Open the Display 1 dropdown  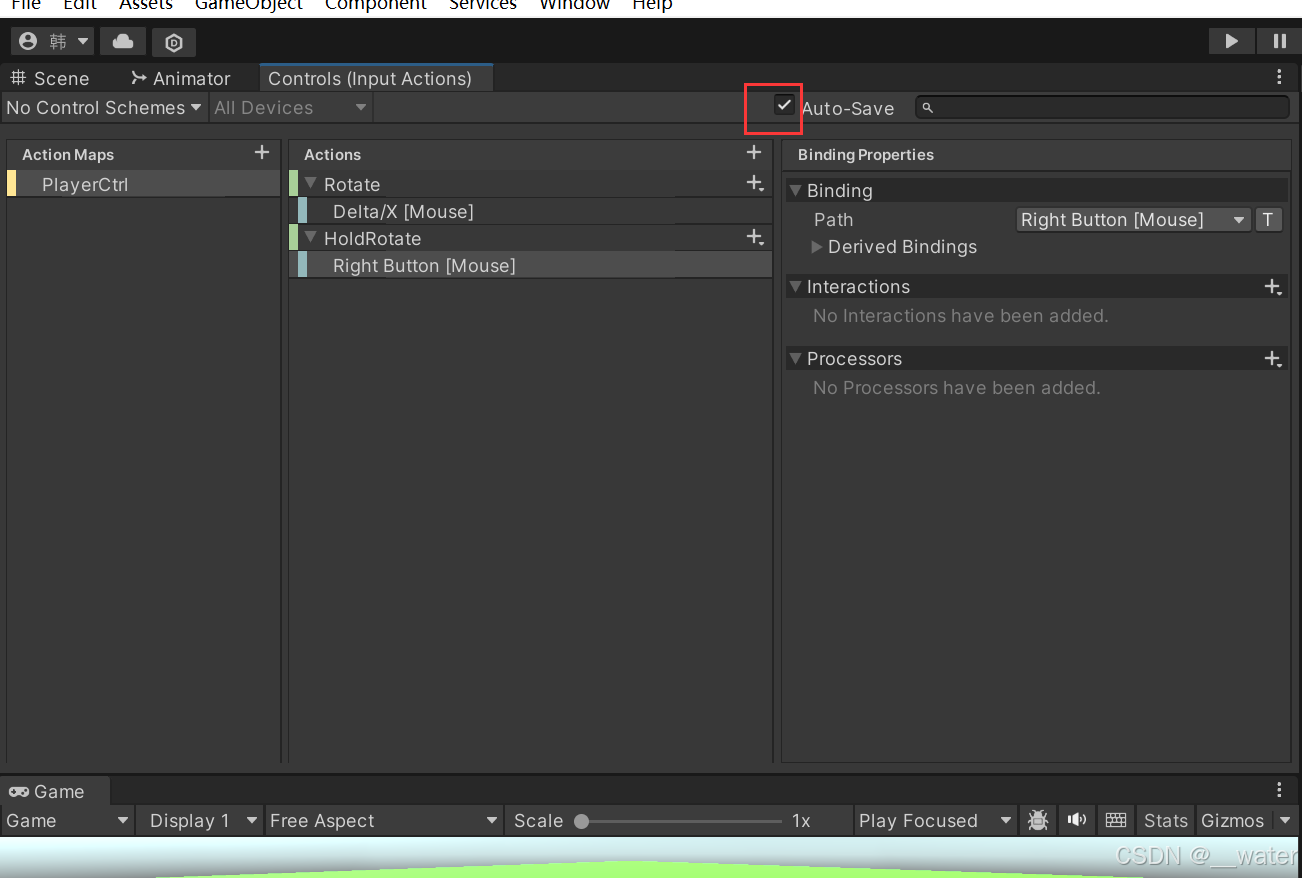pyautogui.click(x=200, y=820)
